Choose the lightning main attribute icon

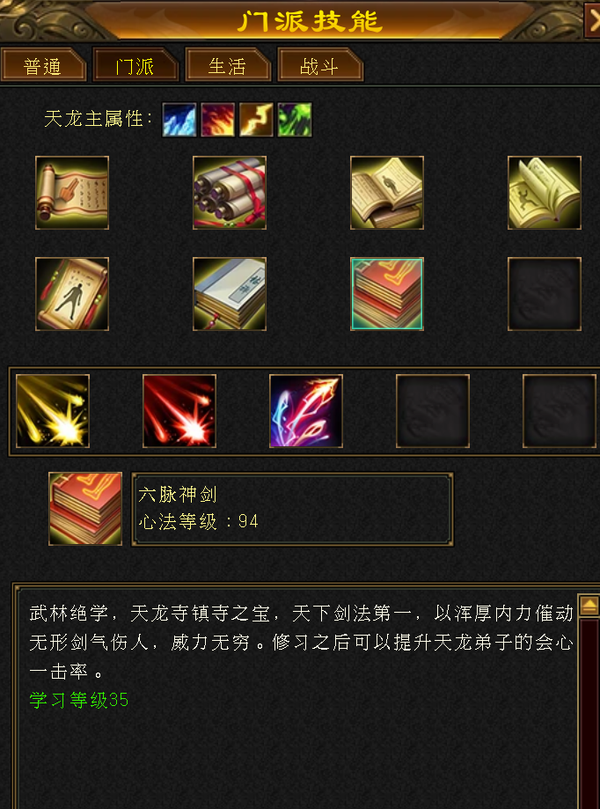pyautogui.click(x=256, y=120)
